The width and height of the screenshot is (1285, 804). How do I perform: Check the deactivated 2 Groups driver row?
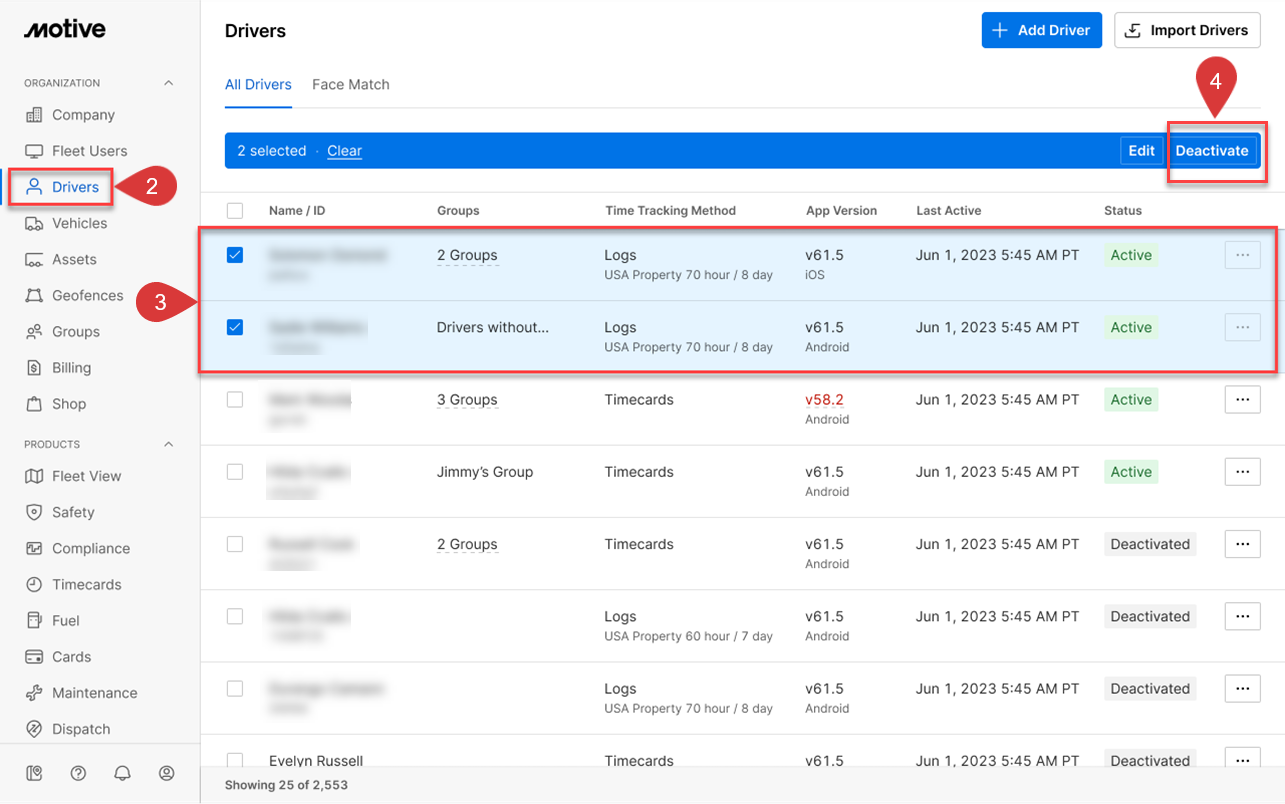[235, 544]
